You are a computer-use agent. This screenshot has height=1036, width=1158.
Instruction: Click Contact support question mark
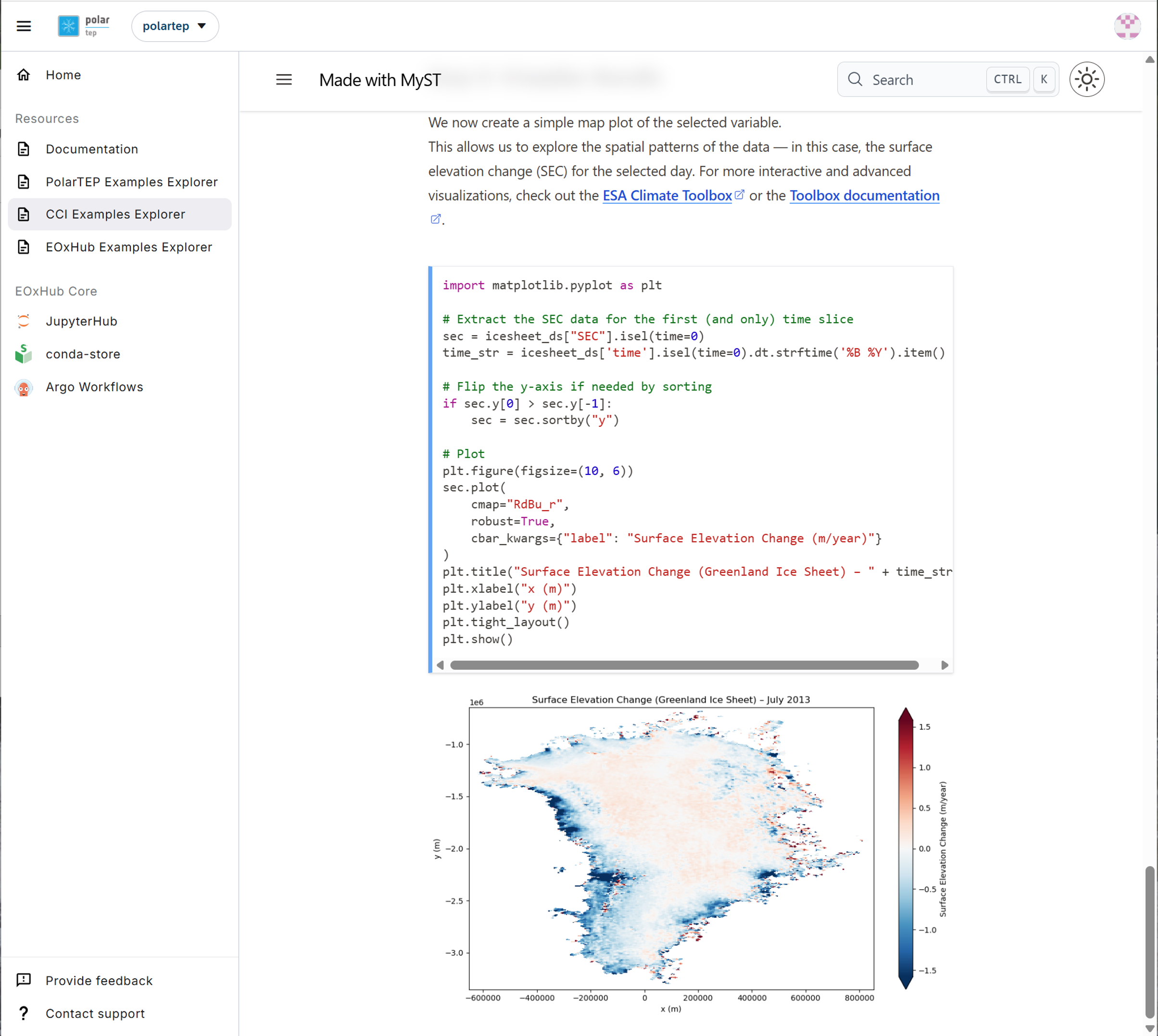pos(24,1013)
